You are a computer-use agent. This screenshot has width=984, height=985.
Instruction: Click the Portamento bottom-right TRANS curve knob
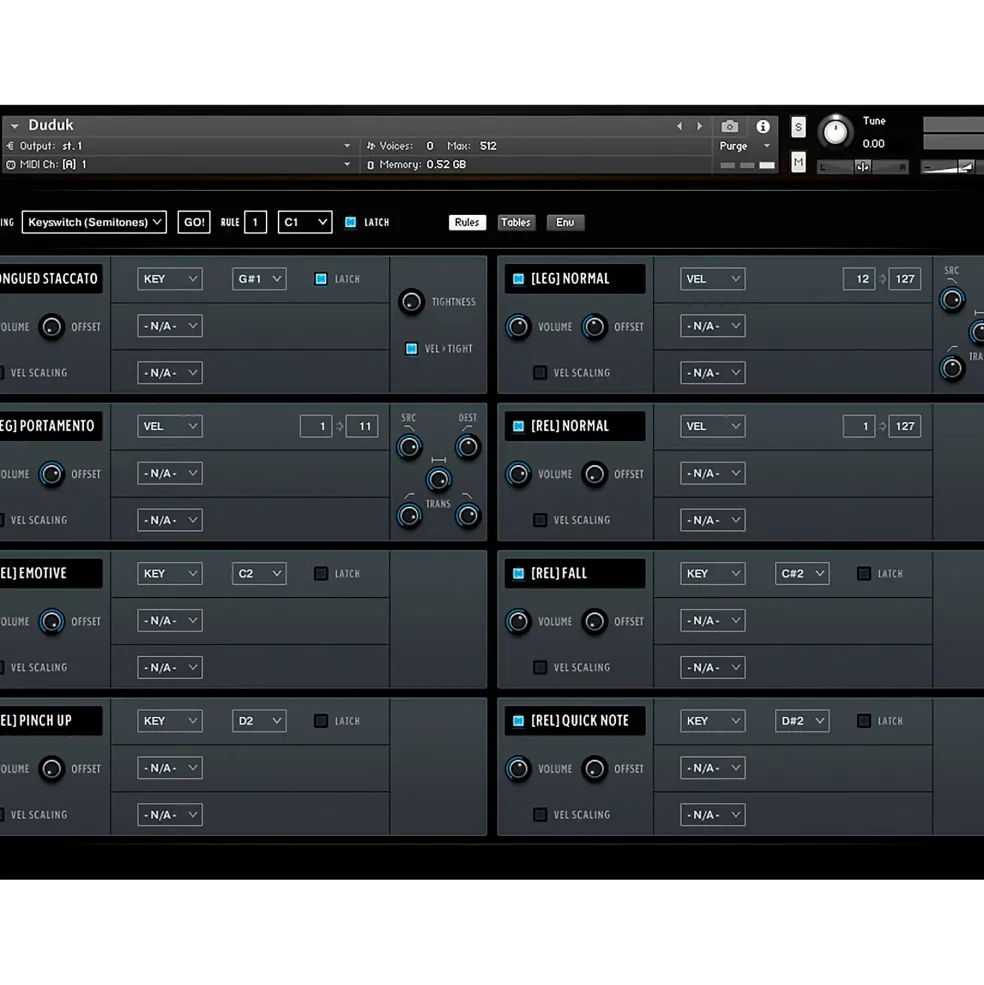(x=467, y=516)
